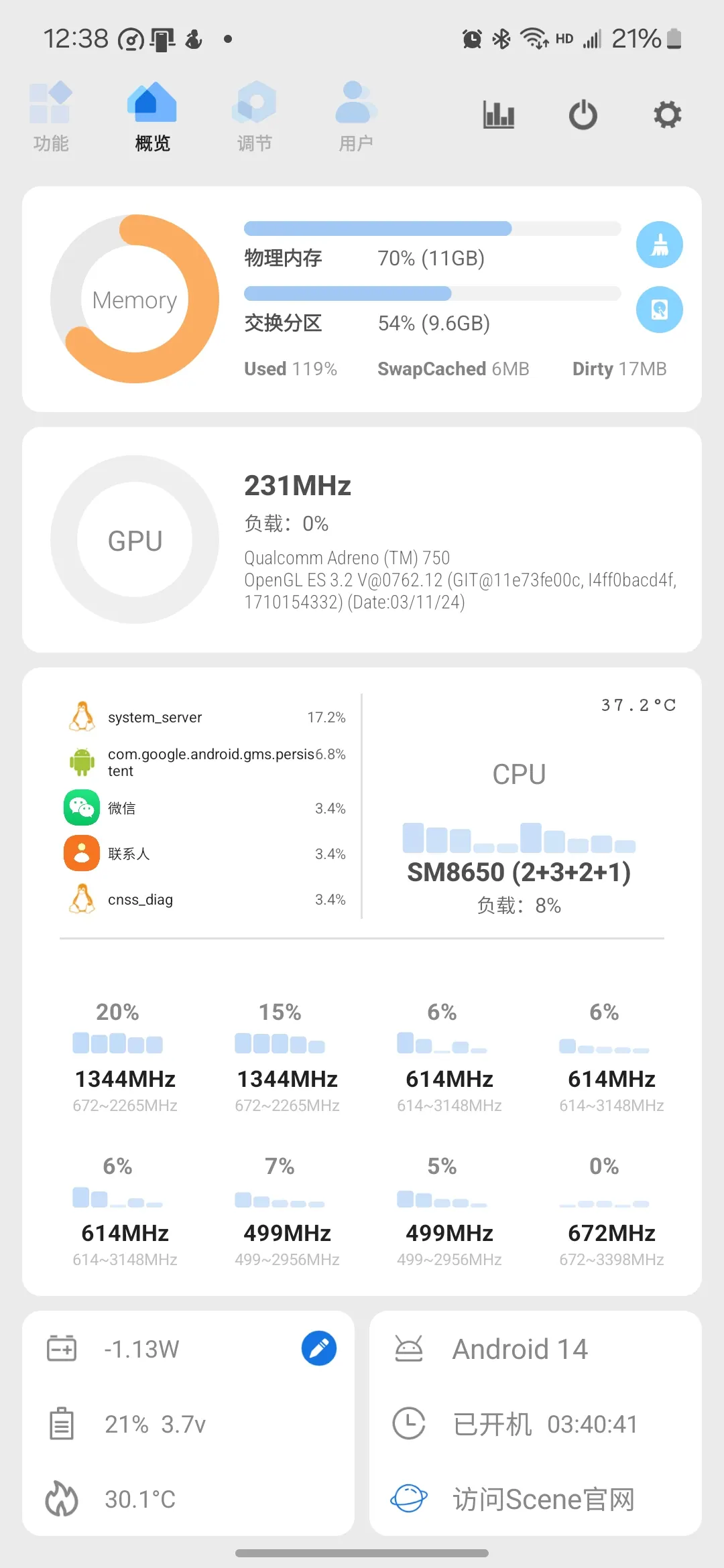Open the 访问Scene官网 link
Screen dimensions: 724x1568
pos(543,1499)
